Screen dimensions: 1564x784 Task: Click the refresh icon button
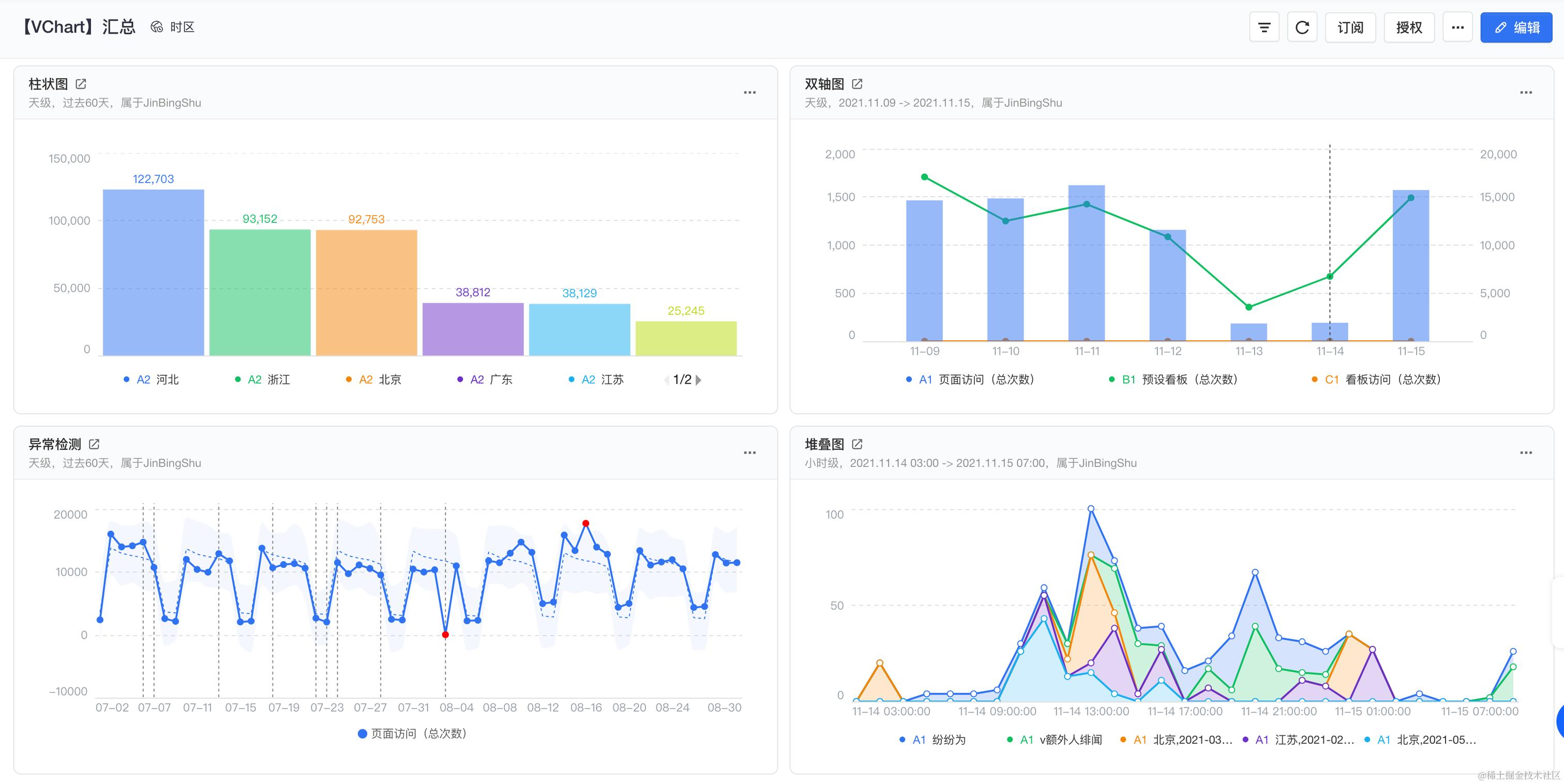1302,27
